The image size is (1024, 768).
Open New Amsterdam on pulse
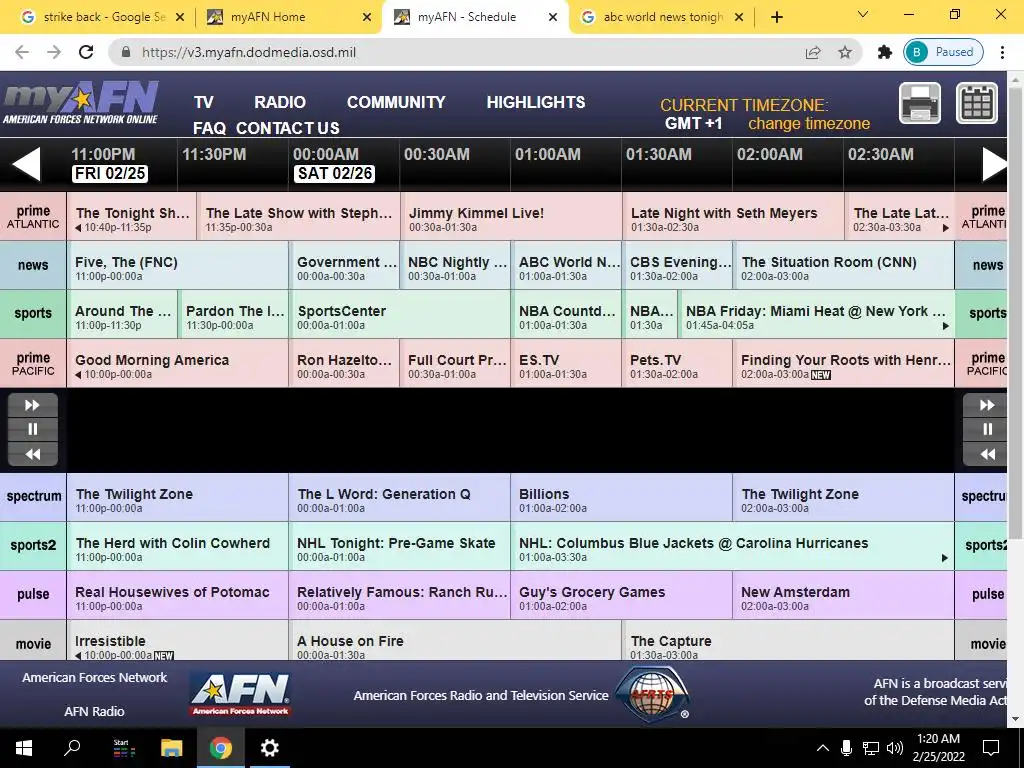844,596
